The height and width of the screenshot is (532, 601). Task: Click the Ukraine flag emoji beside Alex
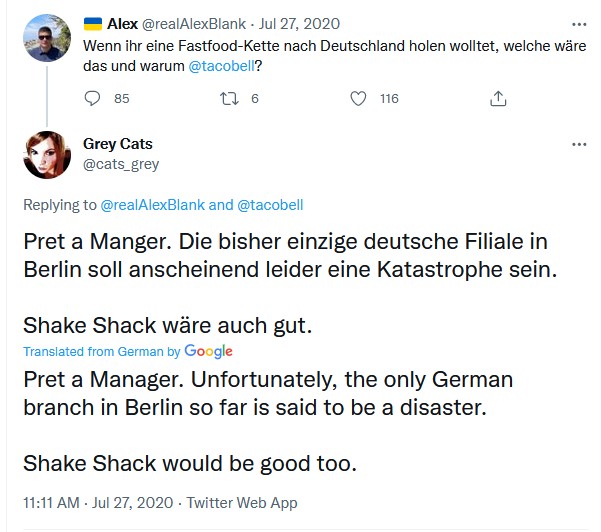tap(92, 24)
